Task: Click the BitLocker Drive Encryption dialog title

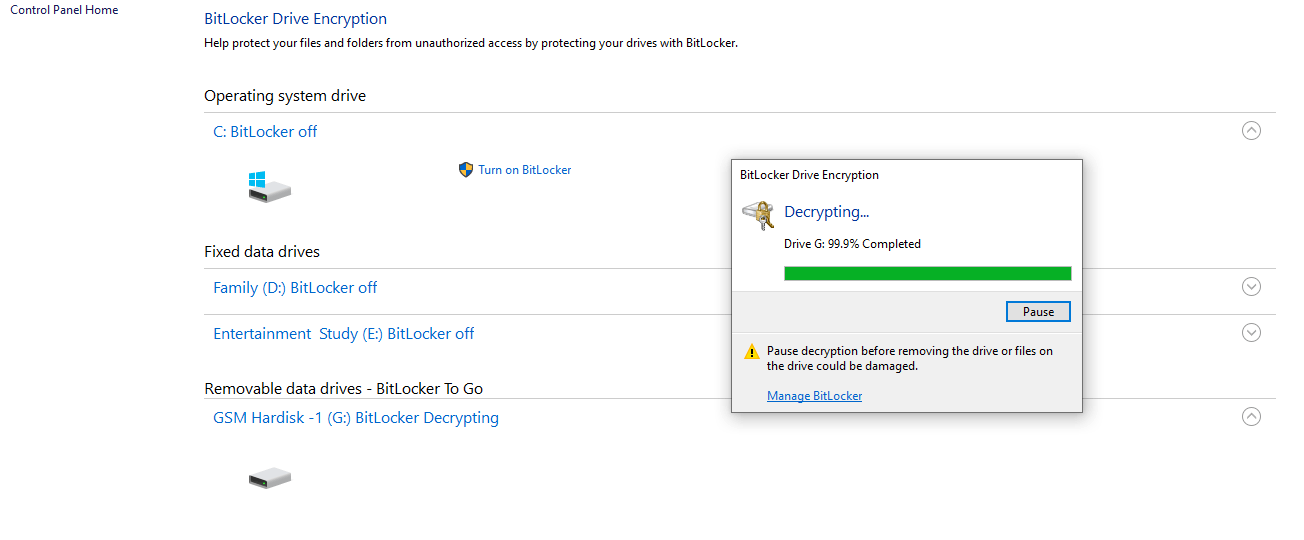Action: pyautogui.click(x=809, y=175)
